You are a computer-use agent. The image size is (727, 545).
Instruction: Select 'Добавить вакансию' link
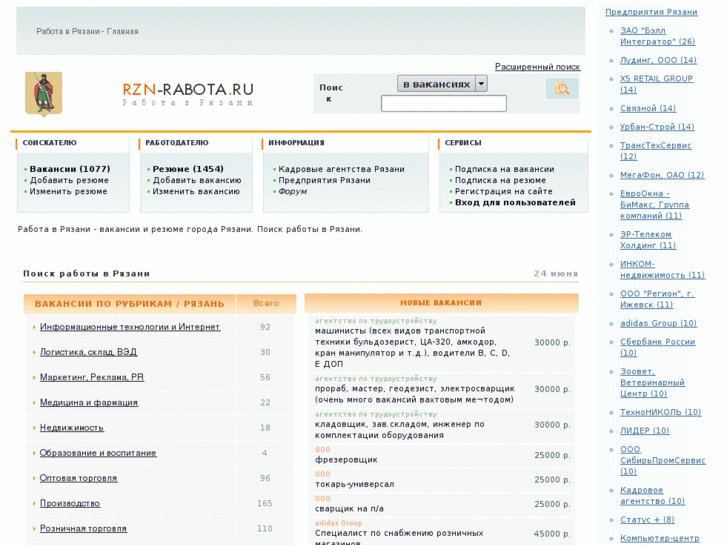(197, 180)
